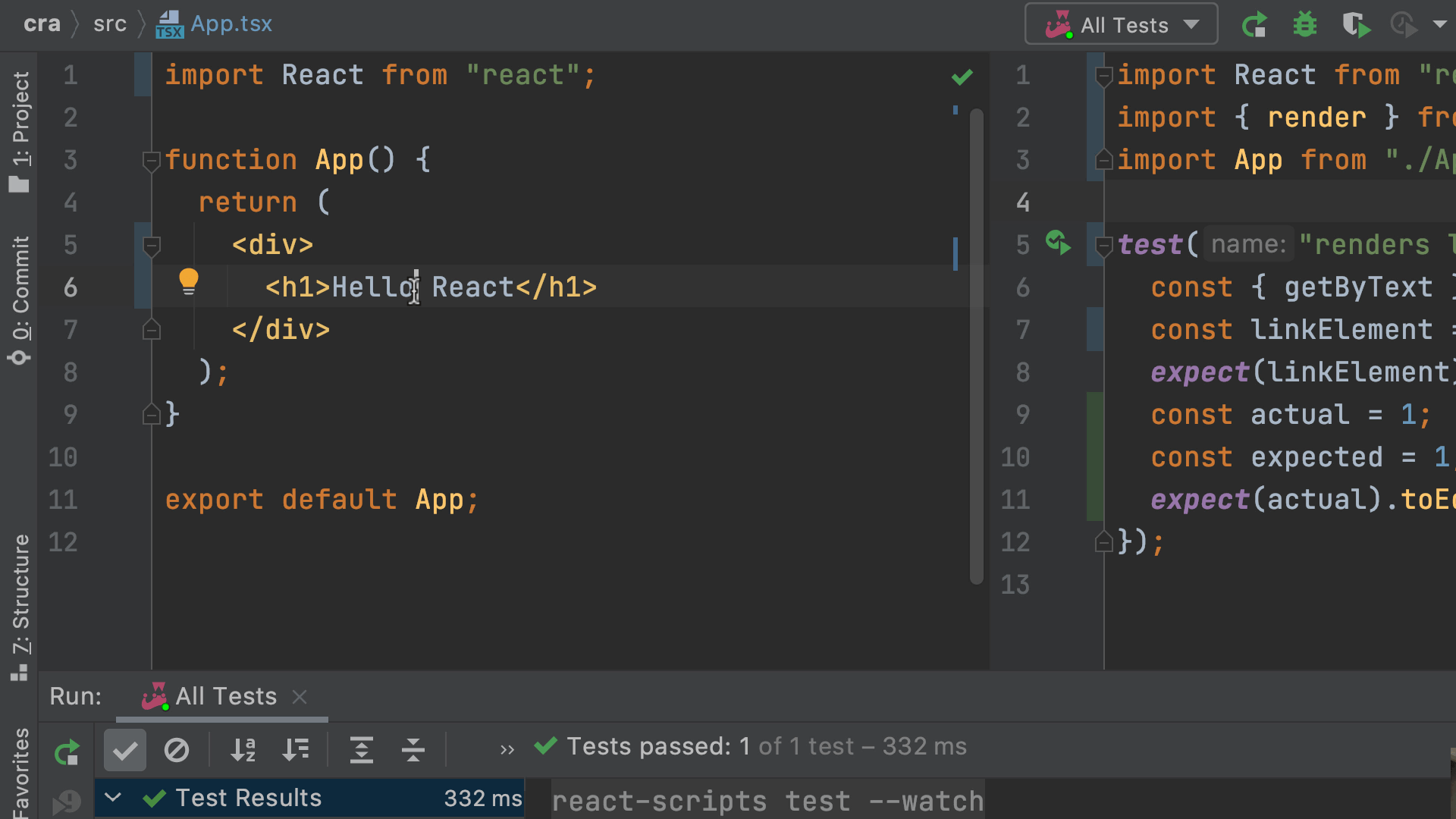Click the run test gutter icon on line 5
This screenshot has height=819, width=1456.
[x=1058, y=243]
